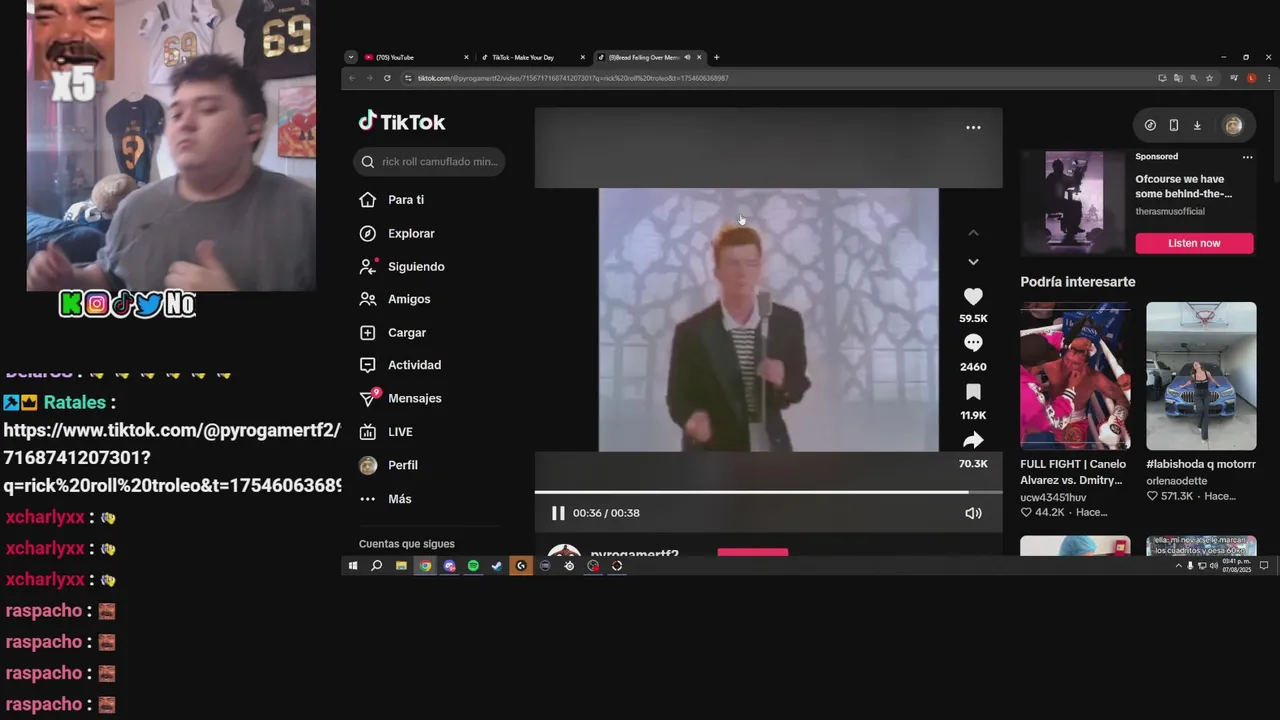This screenshot has width=1280, height=720.
Task: Open Para ti feed in TikTok sidebar
Action: (392, 200)
